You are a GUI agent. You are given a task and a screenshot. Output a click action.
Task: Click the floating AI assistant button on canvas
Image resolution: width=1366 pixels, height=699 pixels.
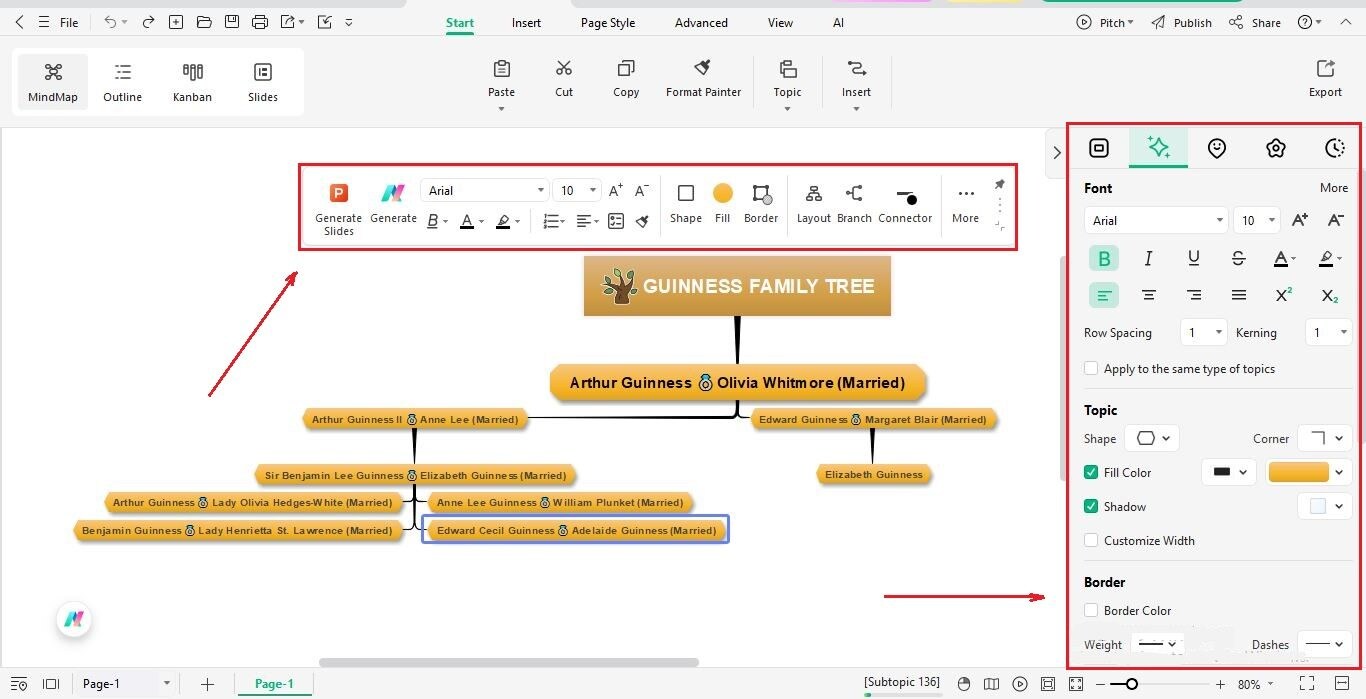[x=74, y=620]
